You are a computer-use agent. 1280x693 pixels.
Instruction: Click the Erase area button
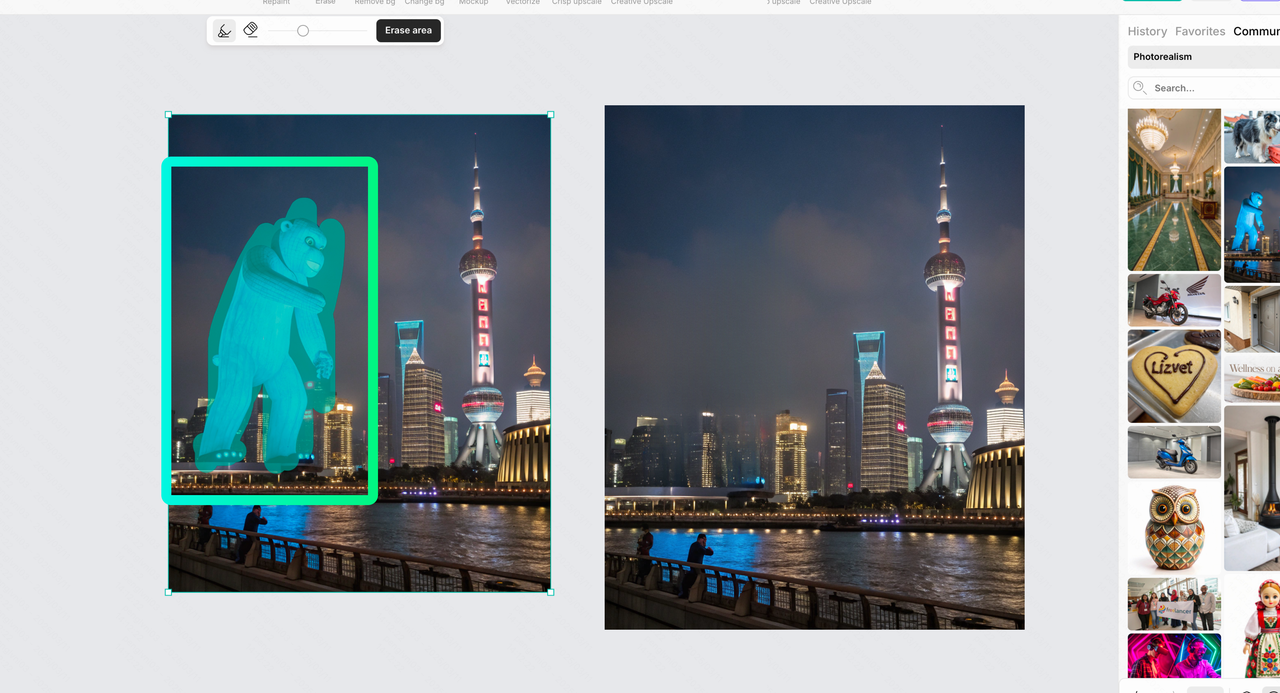(408, 31)
